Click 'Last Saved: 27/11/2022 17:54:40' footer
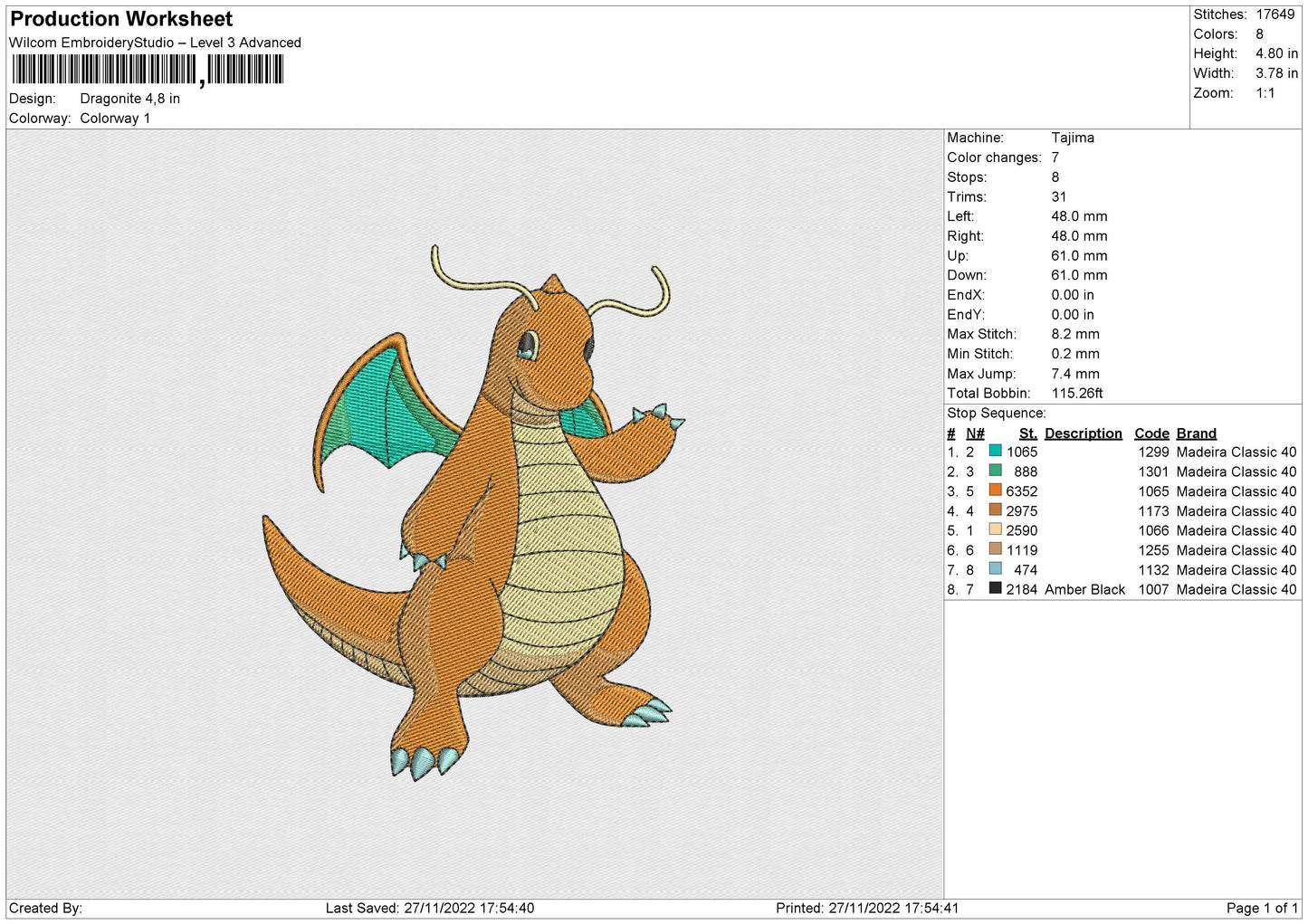 click(x=430, y=908)
